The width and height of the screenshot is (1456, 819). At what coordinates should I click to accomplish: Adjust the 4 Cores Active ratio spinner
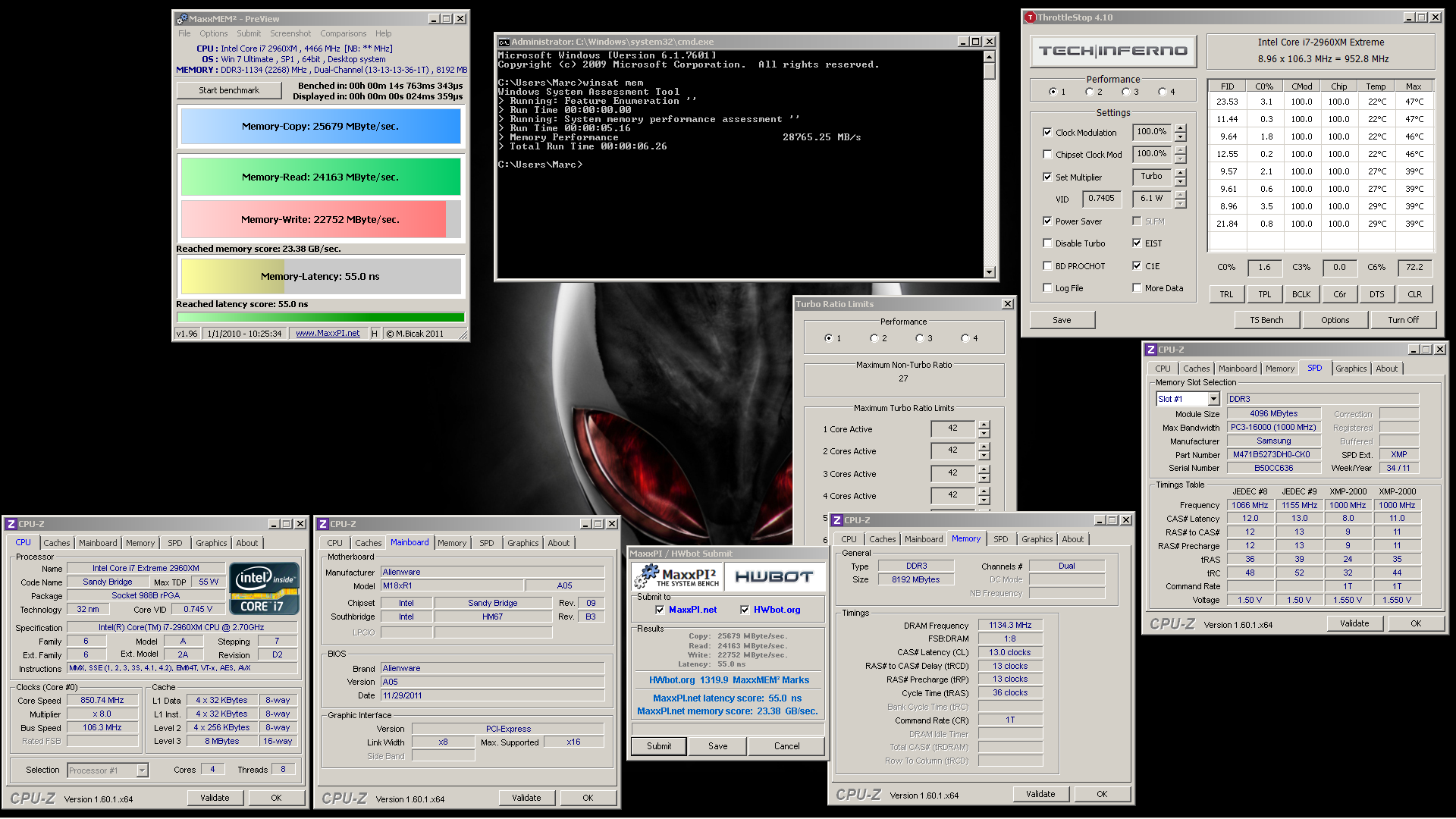point(984,496)
